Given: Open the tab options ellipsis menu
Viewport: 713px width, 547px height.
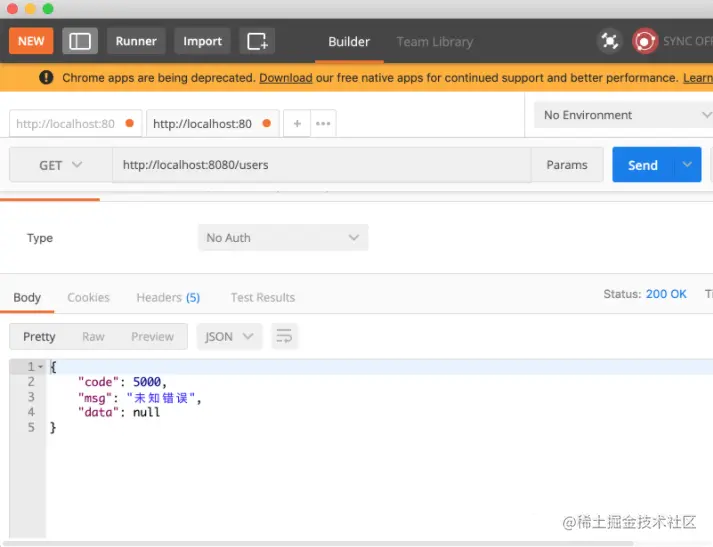Looking at the screenshot, I should click(x=323, y=123).
